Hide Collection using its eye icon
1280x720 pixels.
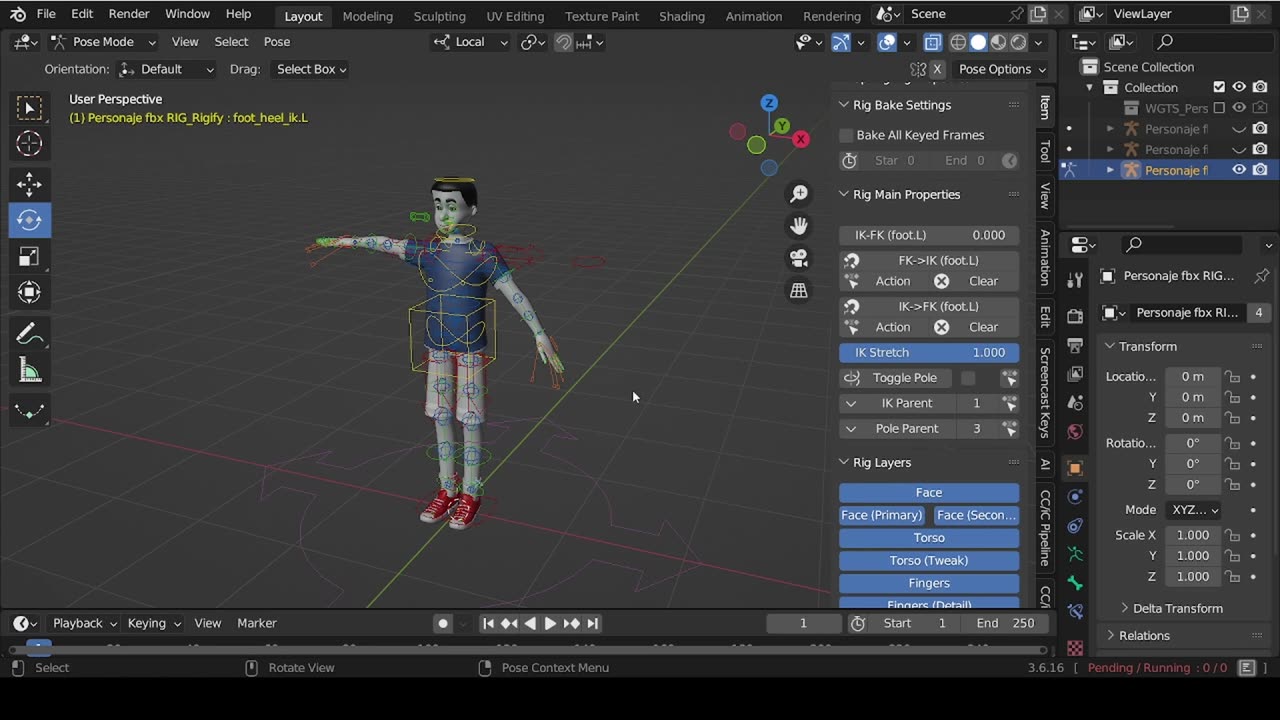click(1239, 88)
